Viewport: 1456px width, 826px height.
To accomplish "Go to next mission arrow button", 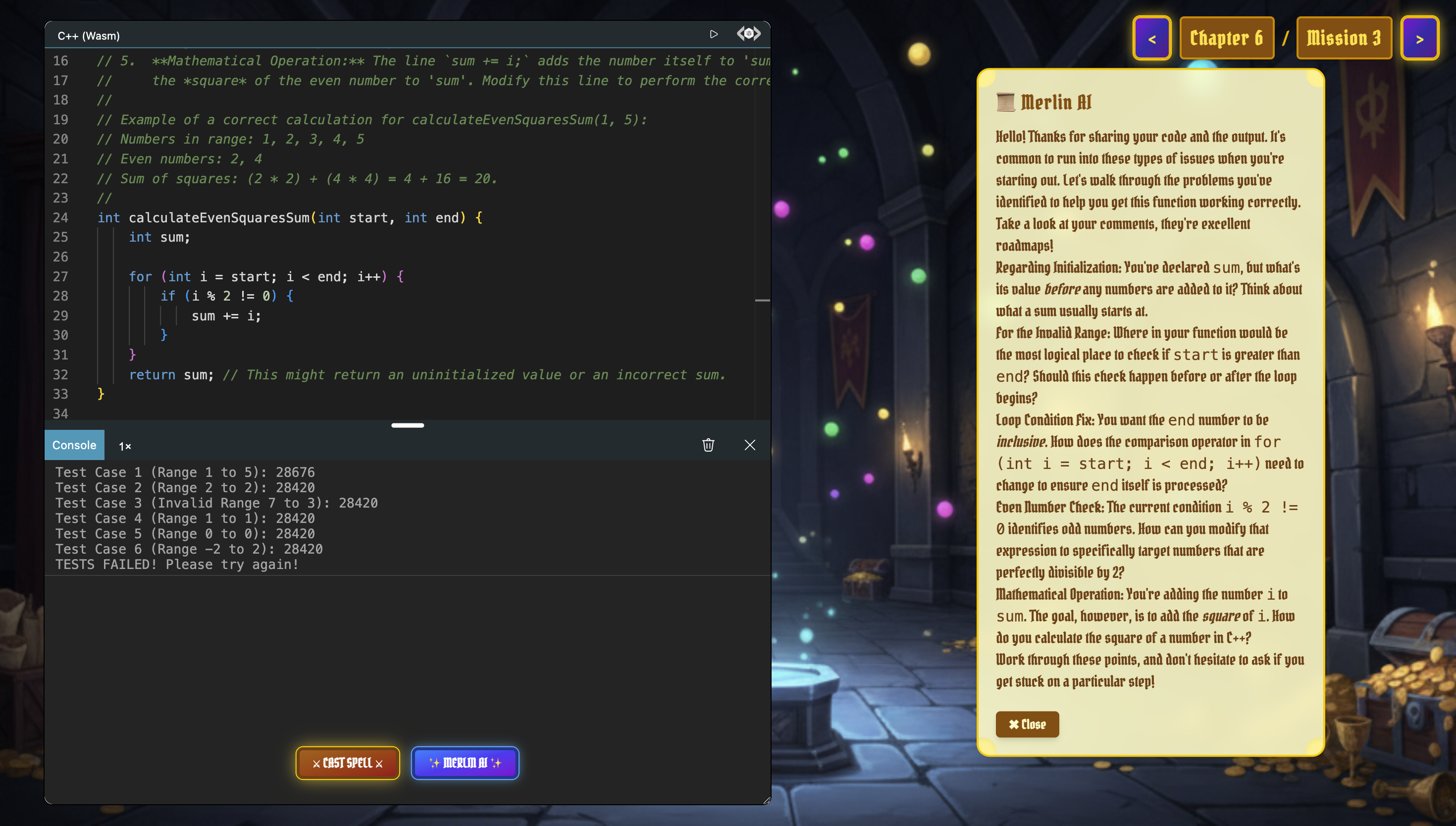I will [1419, 39].
